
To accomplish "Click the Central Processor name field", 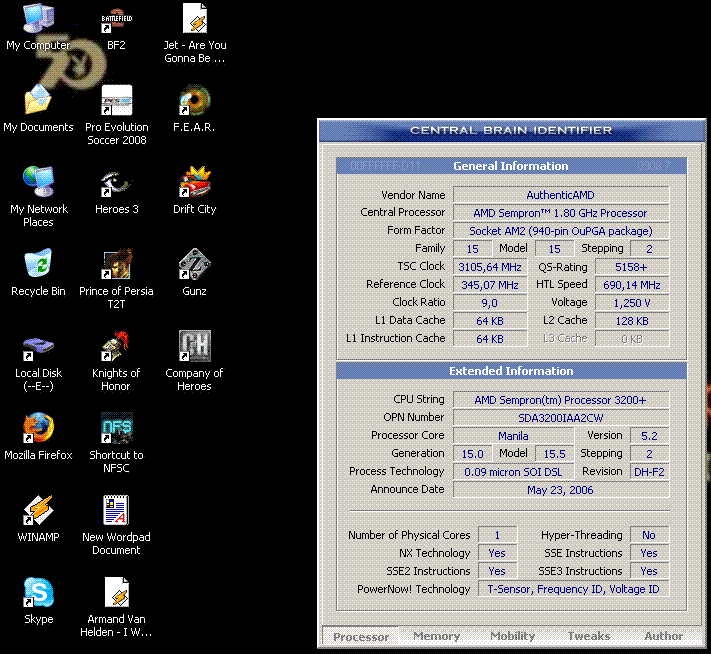I will pyautogui.click(x=560, y=213).
